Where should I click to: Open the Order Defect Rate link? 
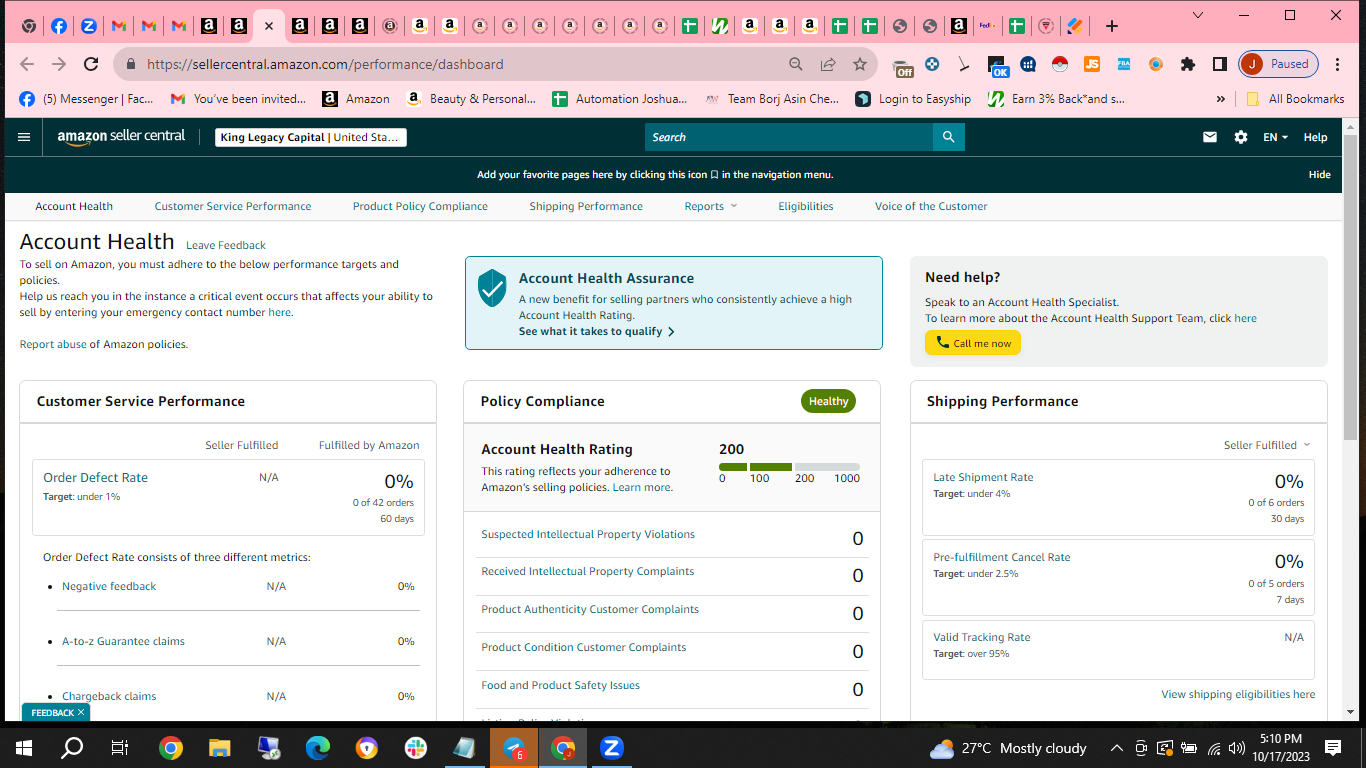pyautogui.click(x=95, y=478)
